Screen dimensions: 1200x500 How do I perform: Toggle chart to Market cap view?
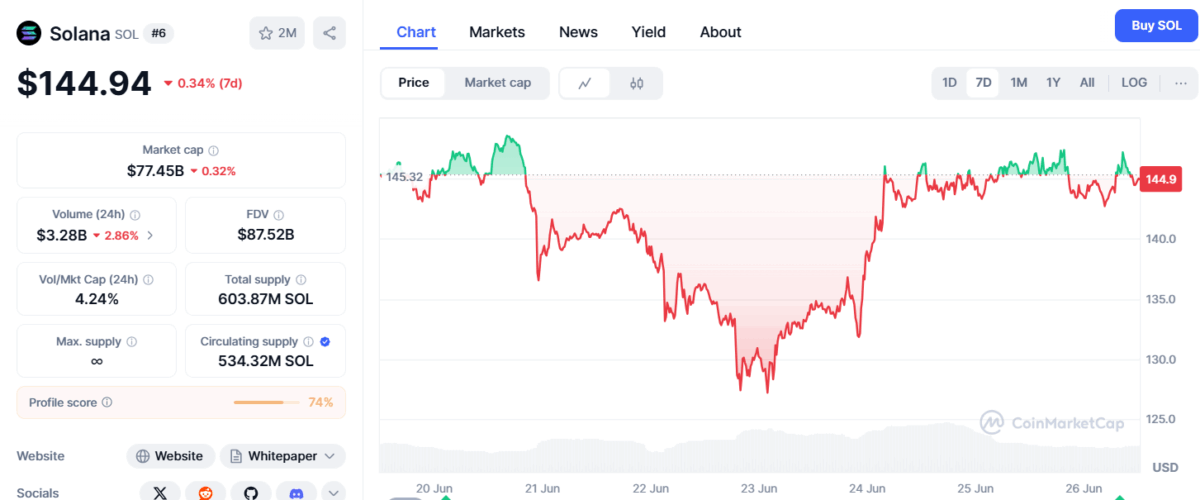[x=497, y=83]
